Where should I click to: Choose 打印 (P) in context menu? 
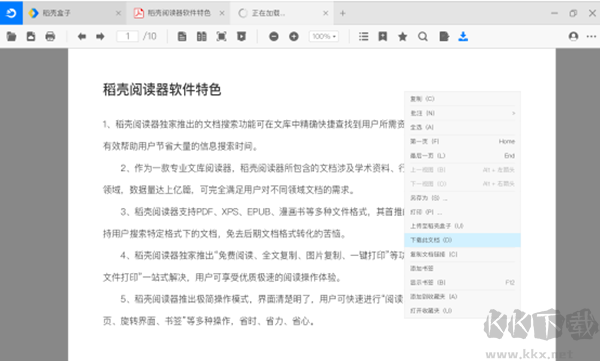(x=462, y=212)
